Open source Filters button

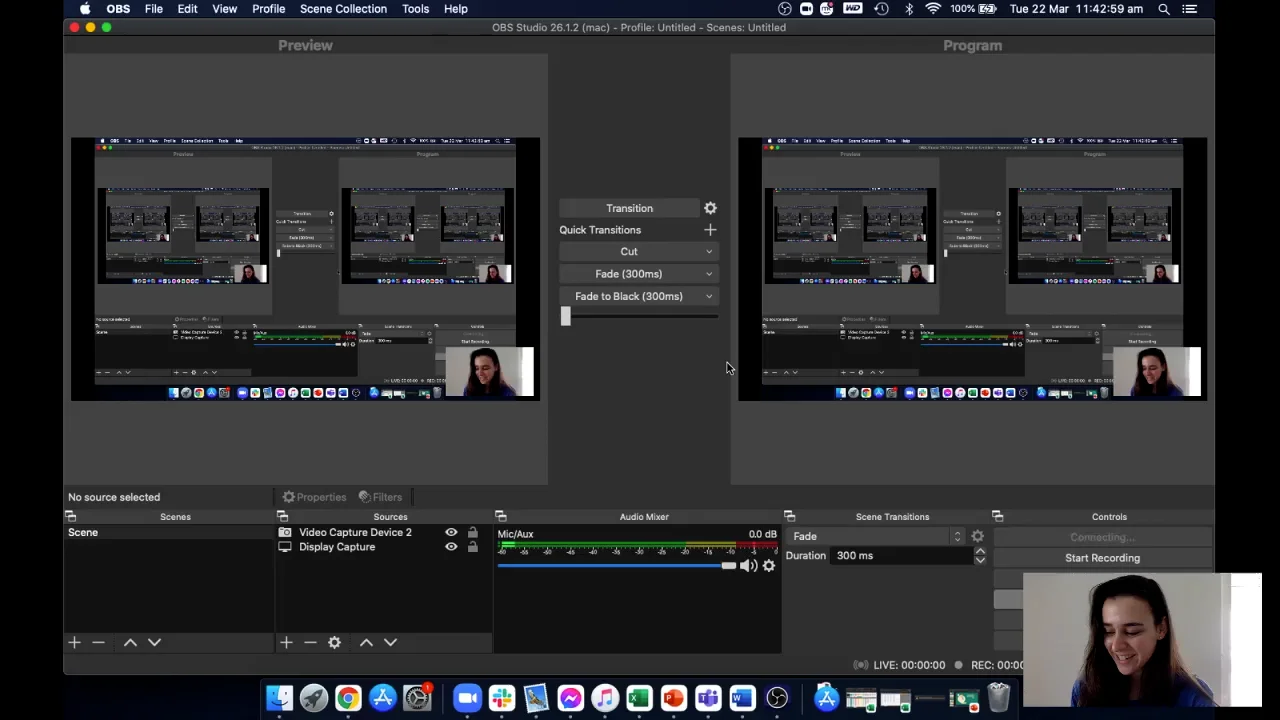[x=380, y=497]
